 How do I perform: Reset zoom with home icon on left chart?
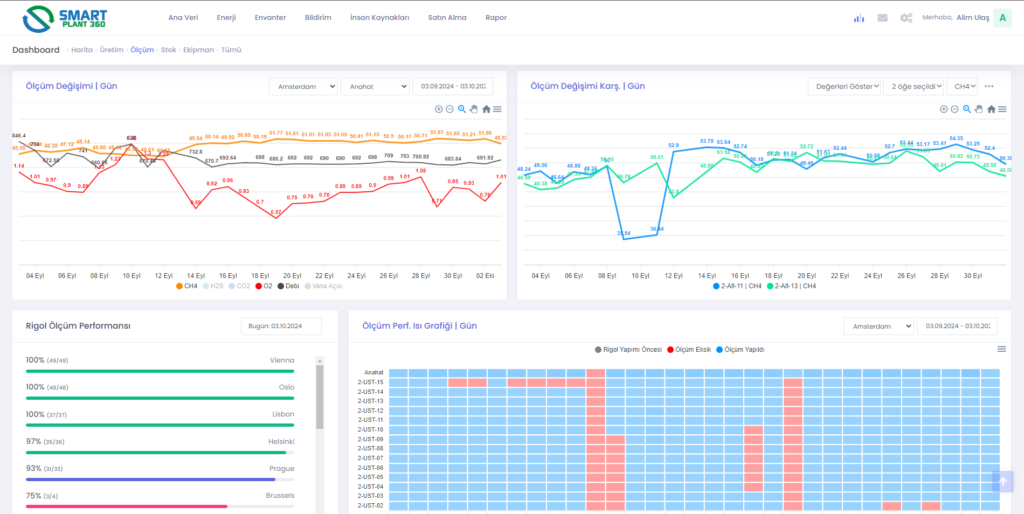486,109
